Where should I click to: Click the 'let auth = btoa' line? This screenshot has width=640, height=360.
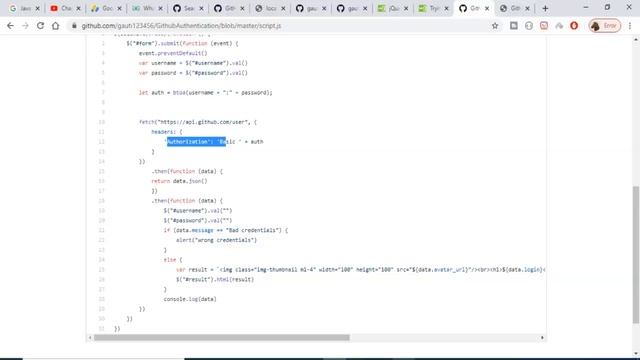point(205,93)
